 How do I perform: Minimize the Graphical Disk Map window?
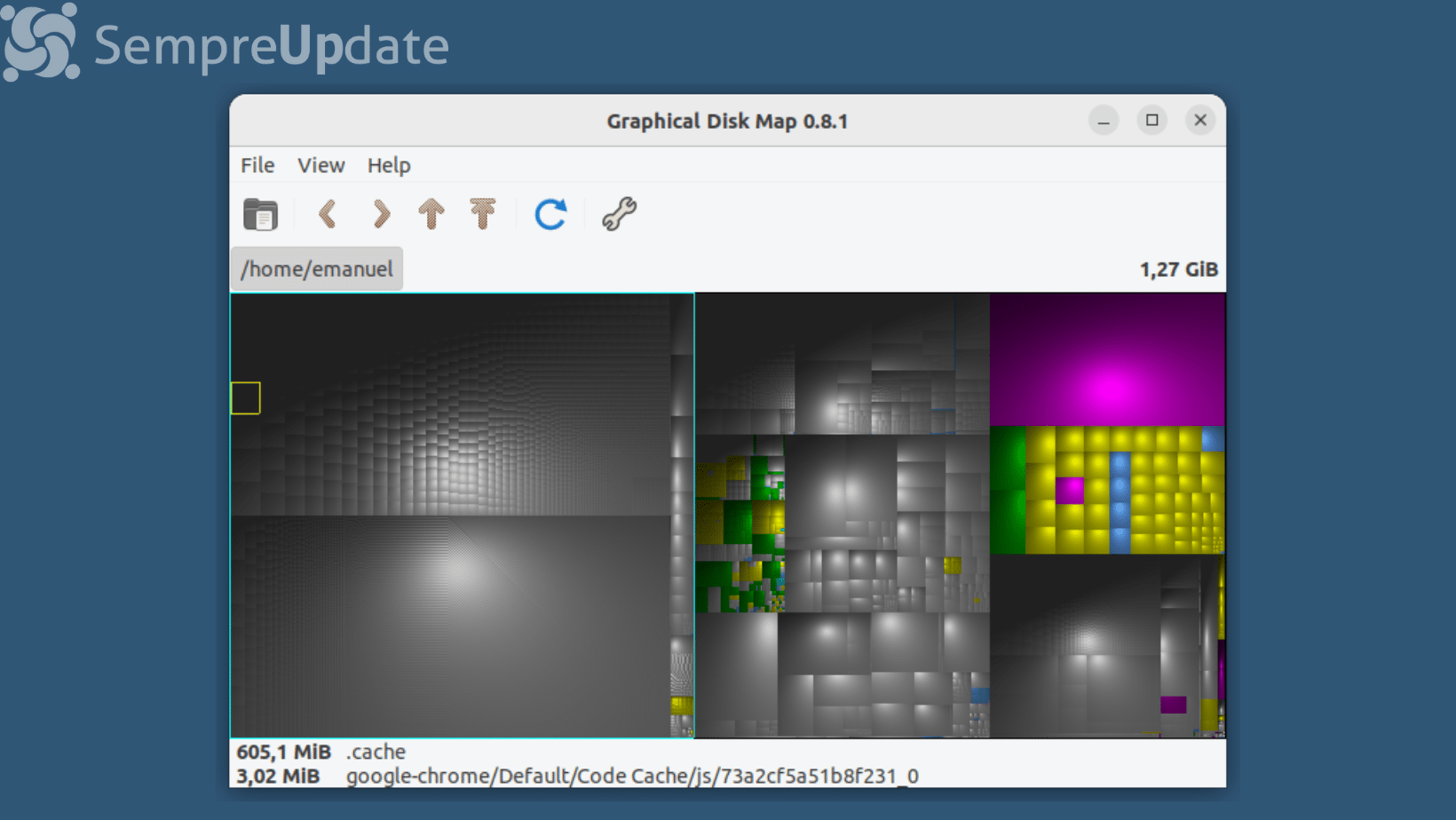[1104, 121]
